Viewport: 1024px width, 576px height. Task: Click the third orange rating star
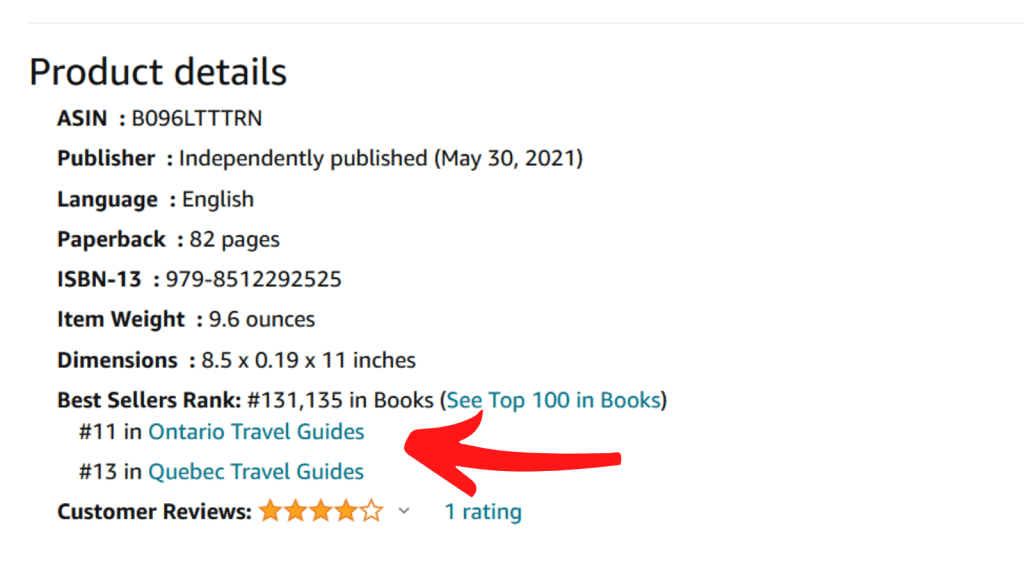click(x=320, y=512)
